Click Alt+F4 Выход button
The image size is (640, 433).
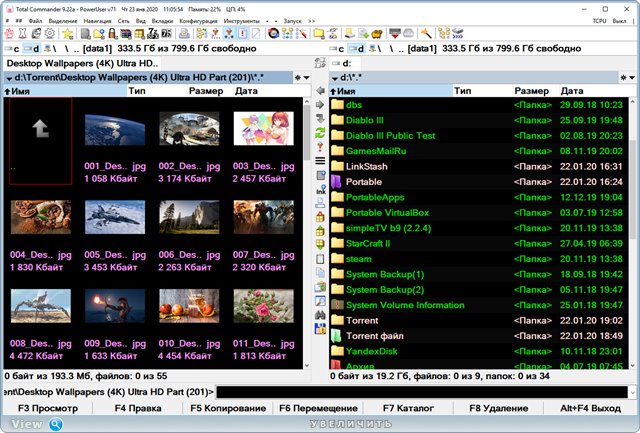click(590, 408)
